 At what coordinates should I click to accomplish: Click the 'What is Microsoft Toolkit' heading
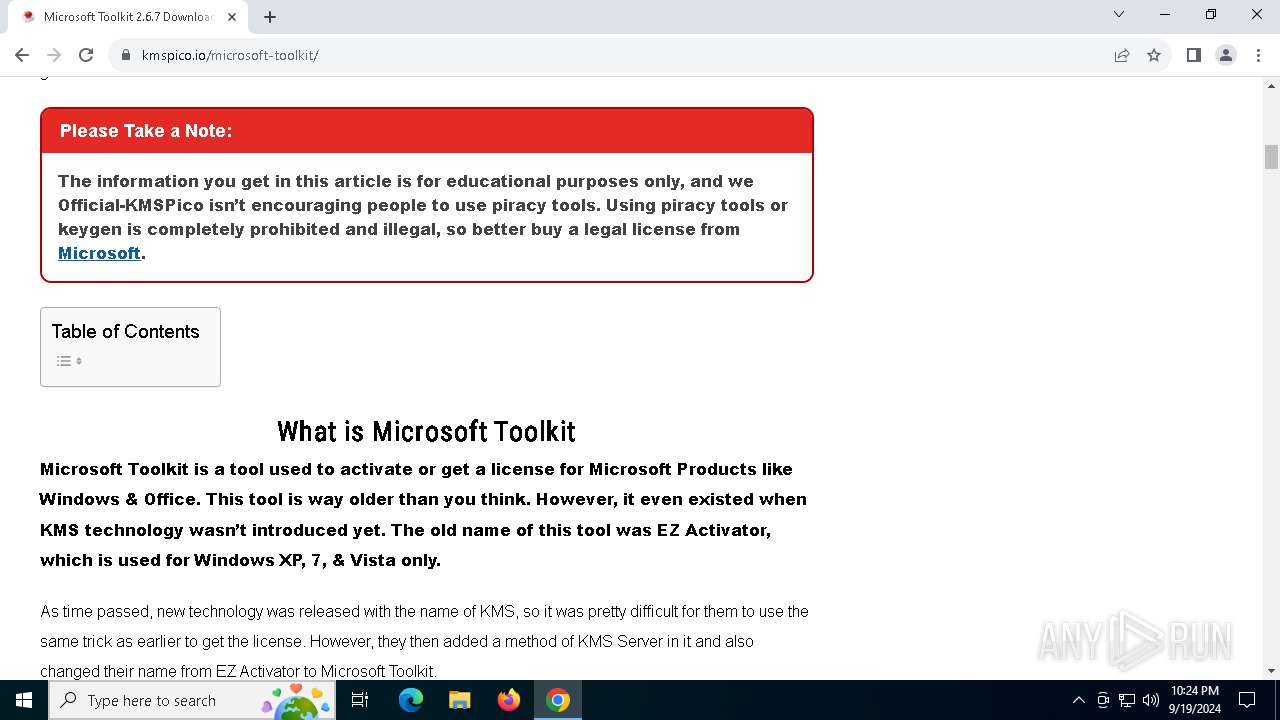pos(426,431)
